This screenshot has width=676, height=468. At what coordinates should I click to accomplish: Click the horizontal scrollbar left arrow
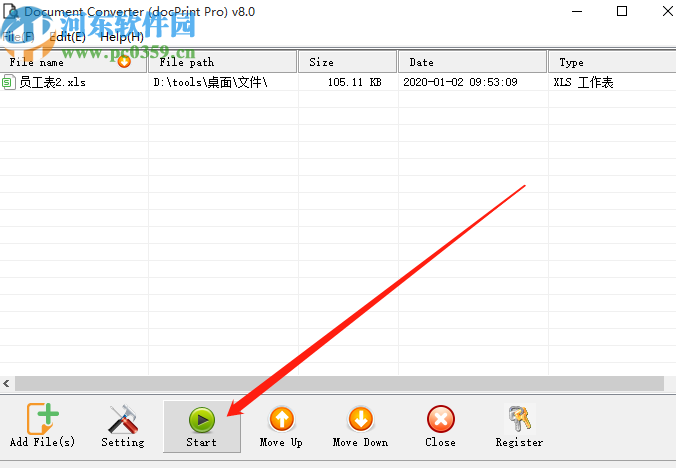click(x=7, y=383)
